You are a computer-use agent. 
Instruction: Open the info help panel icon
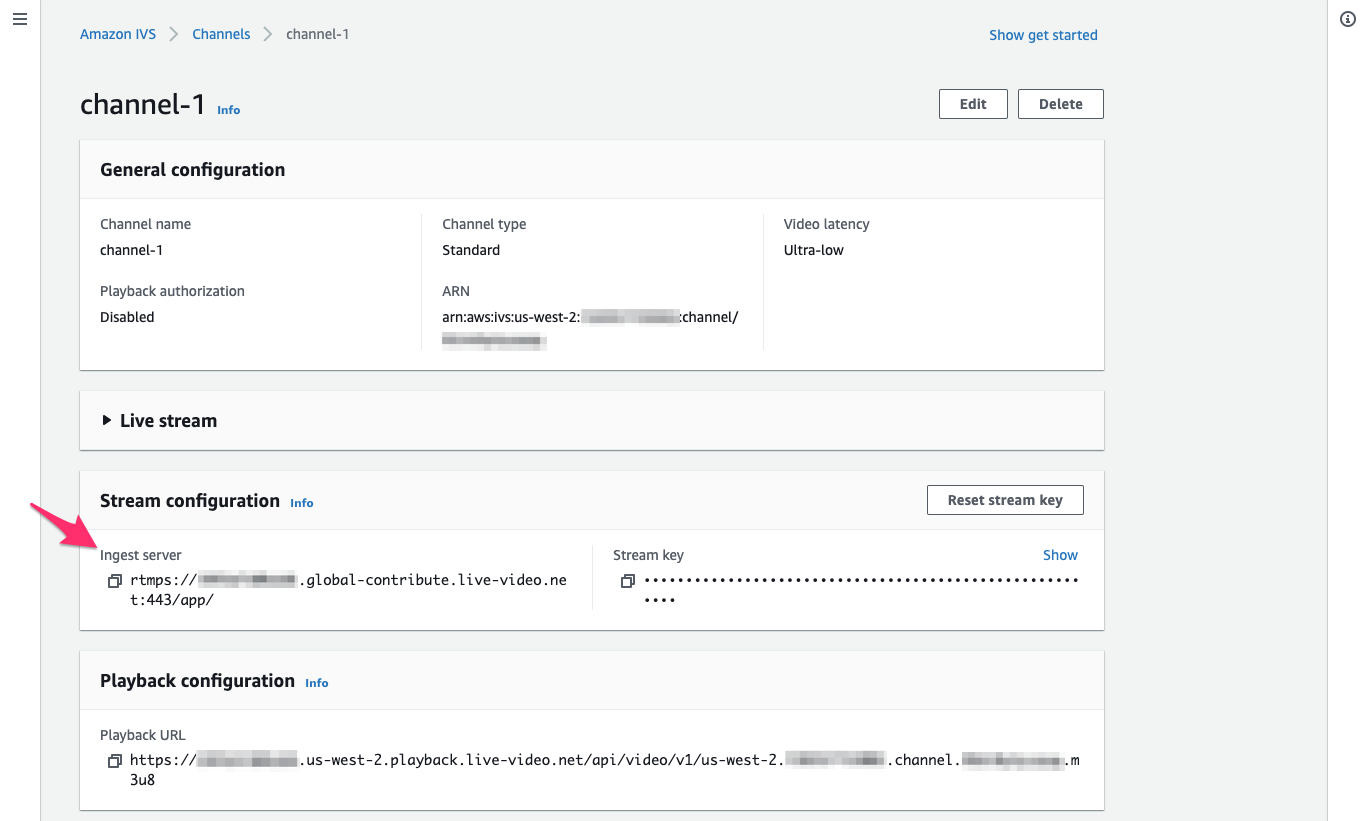(x=1348, y=20)
